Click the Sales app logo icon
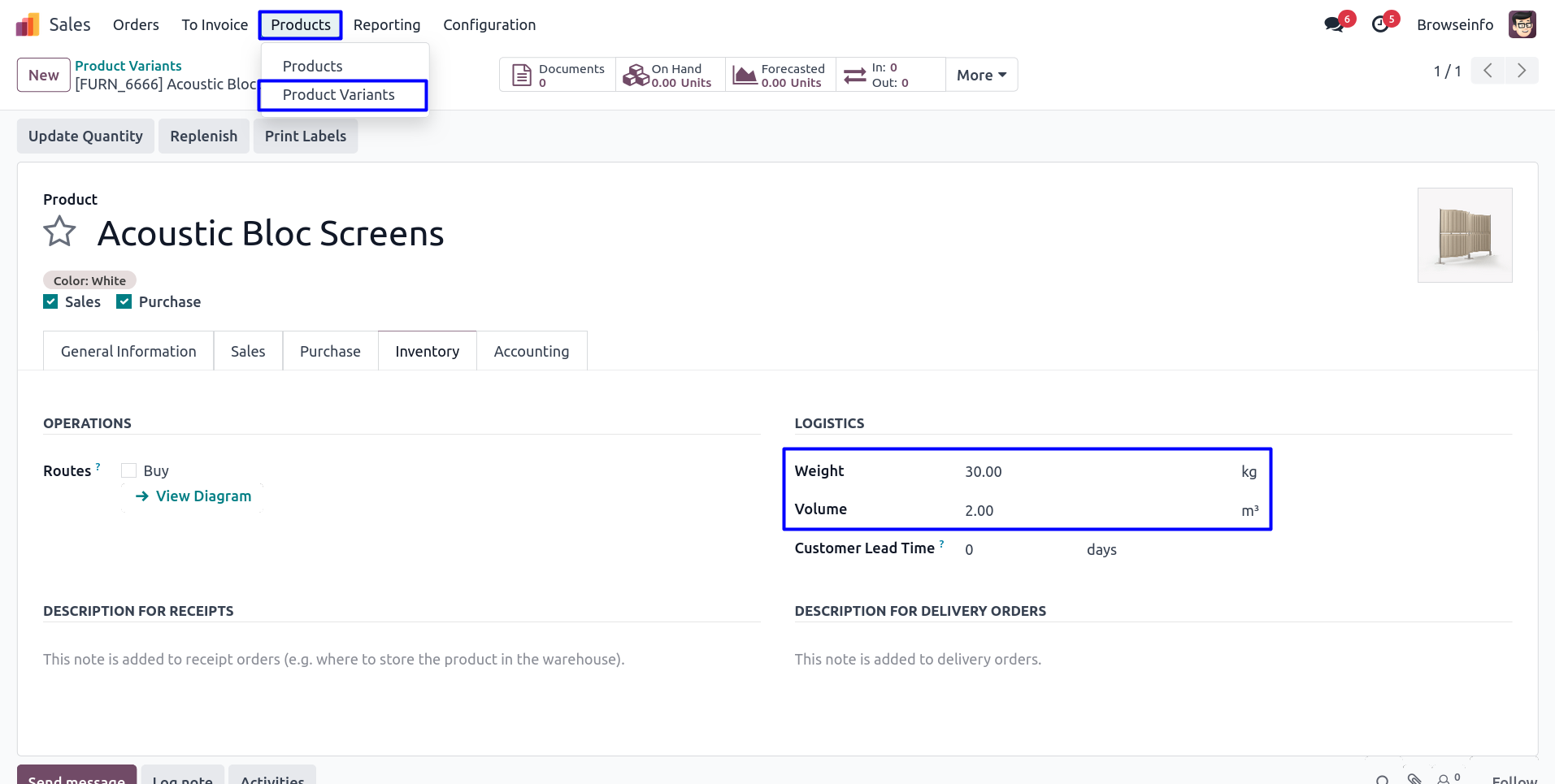 pos(28,24)
